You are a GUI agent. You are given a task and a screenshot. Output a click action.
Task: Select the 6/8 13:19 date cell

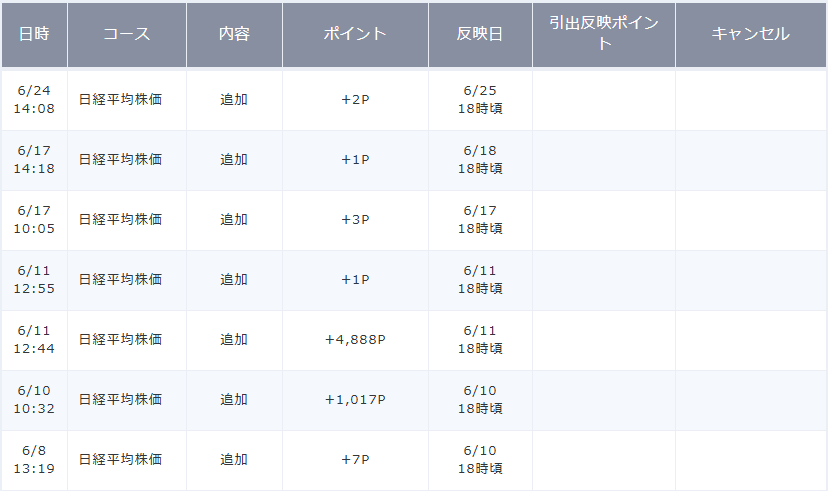[x=34, y=460]
